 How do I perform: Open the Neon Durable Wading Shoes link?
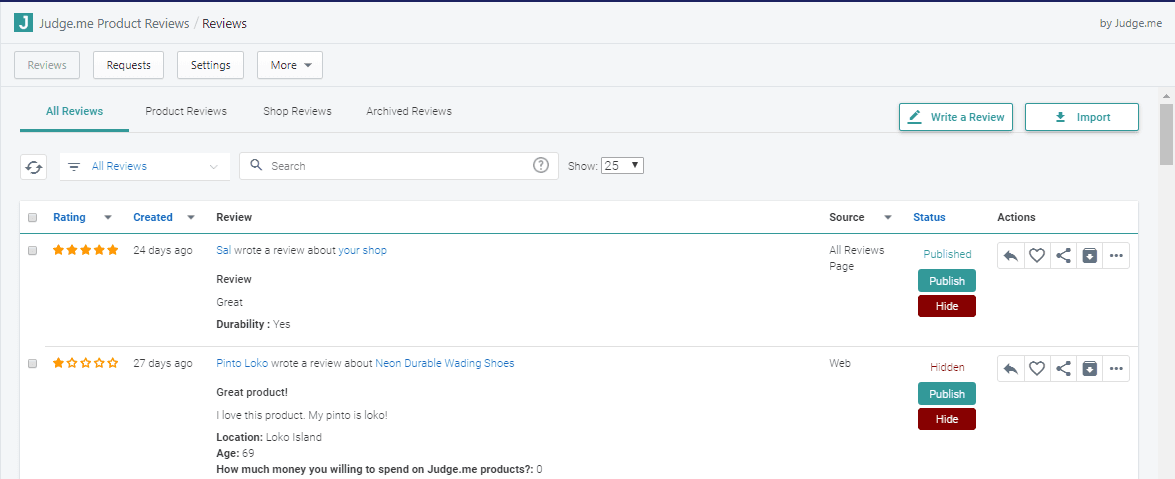(x=445, y=364)
